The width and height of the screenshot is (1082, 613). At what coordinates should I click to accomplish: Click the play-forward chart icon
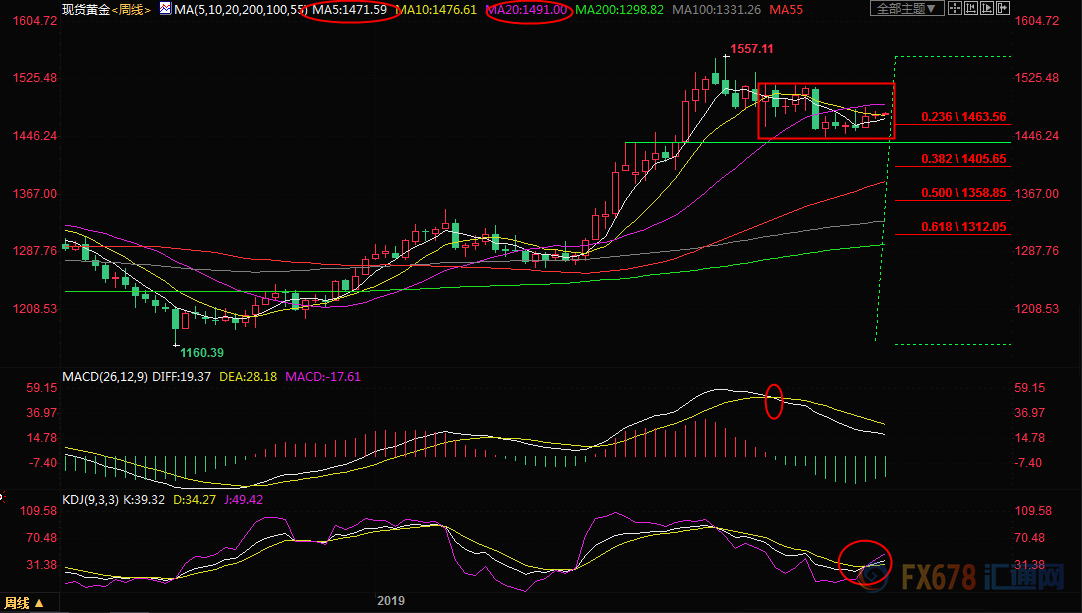point(987,8)
